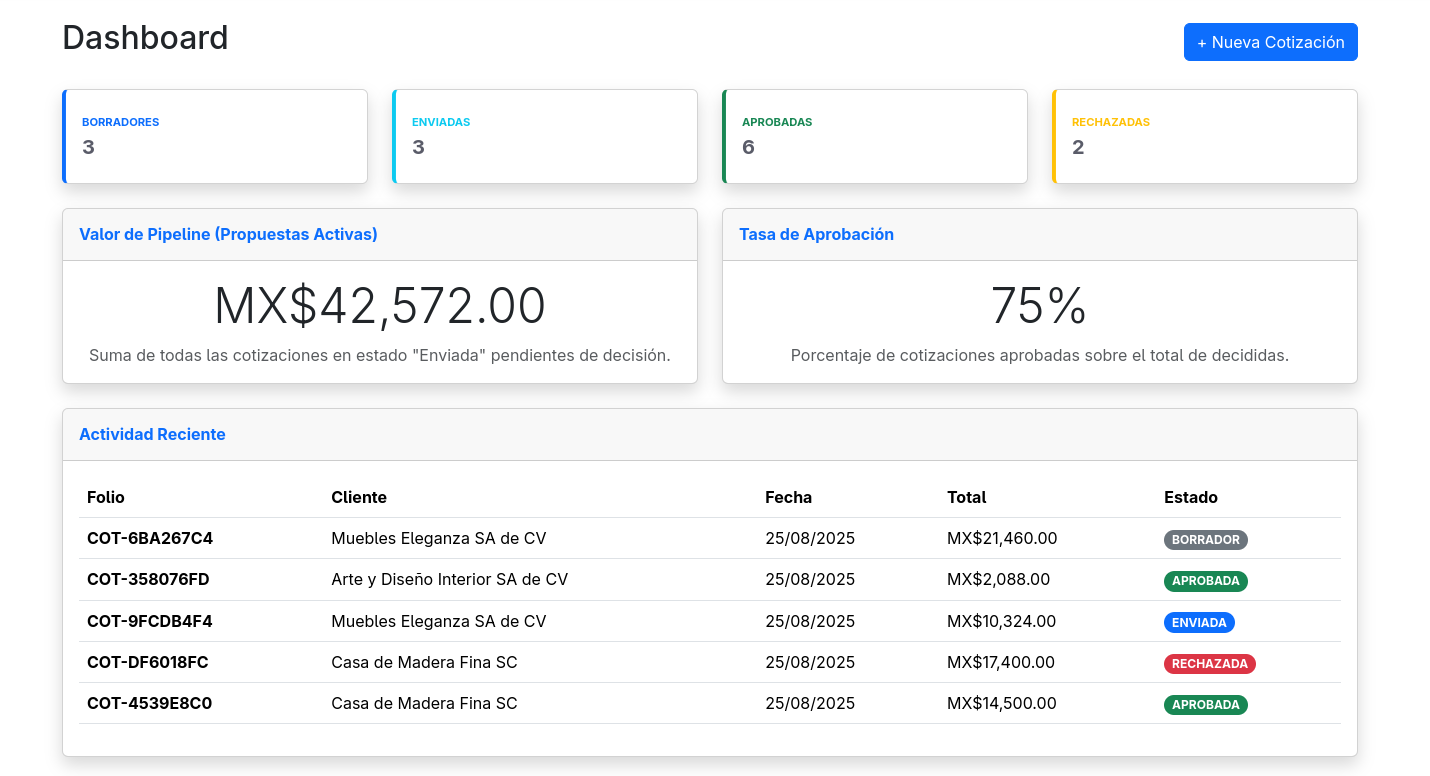Click the RECHAZADA status badge

coord(1209,662)
